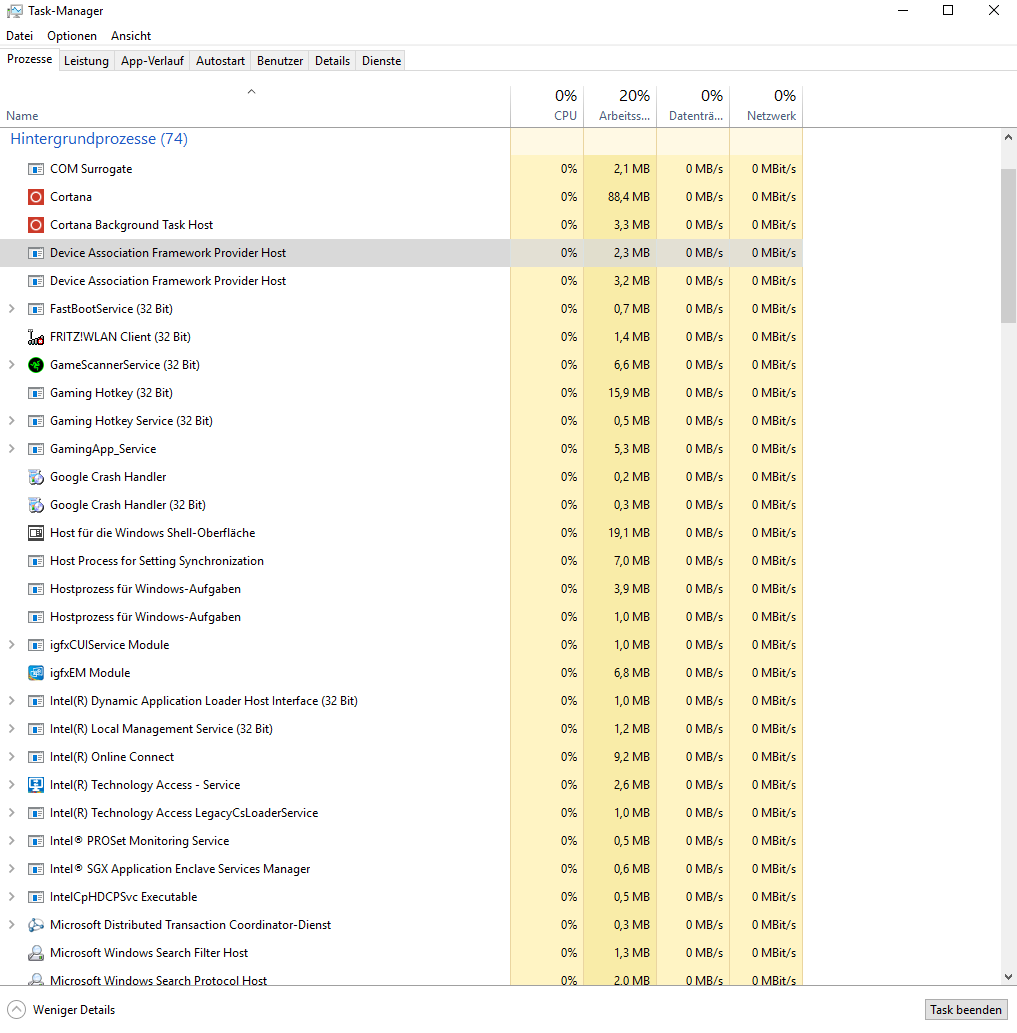Sort by the Datenträger column header
Image resolution: width=1017 pixels, height=1033 pixels.
694,105
